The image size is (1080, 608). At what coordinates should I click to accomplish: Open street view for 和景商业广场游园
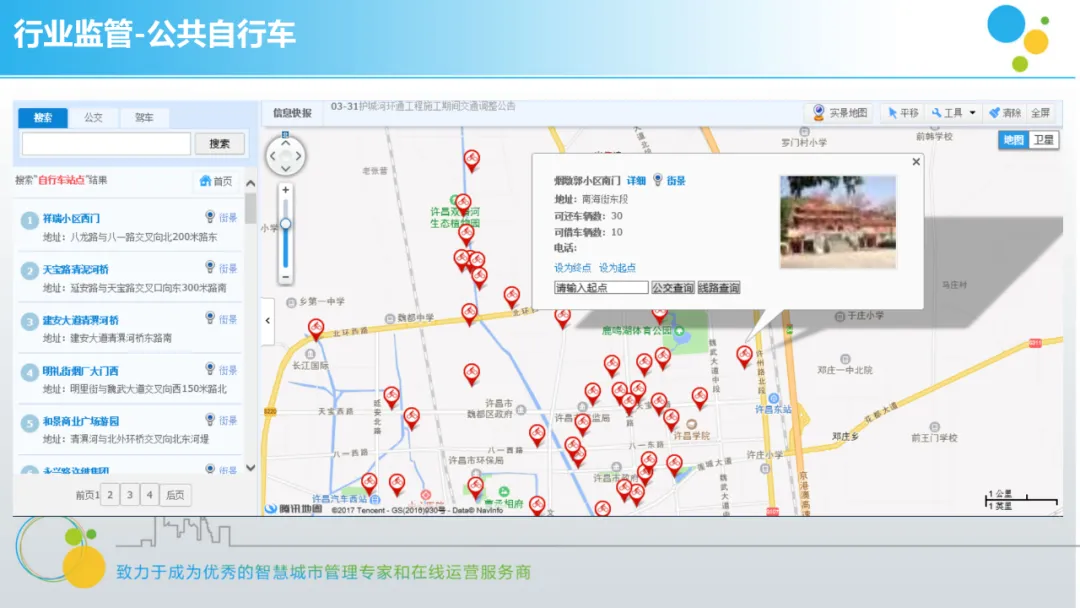coord(221,420)
